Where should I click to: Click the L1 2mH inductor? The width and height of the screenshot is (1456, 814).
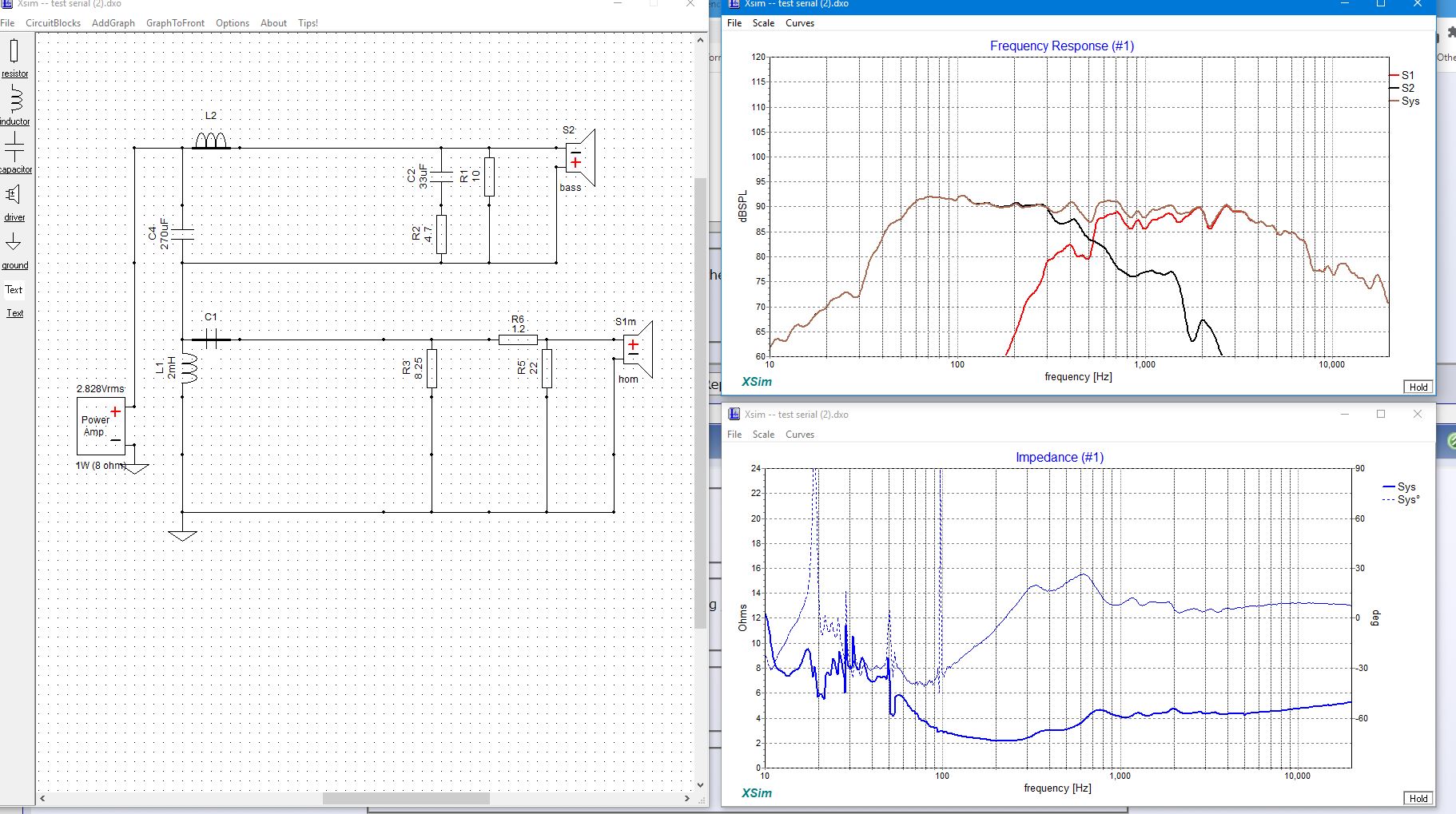tap(189, 368)
